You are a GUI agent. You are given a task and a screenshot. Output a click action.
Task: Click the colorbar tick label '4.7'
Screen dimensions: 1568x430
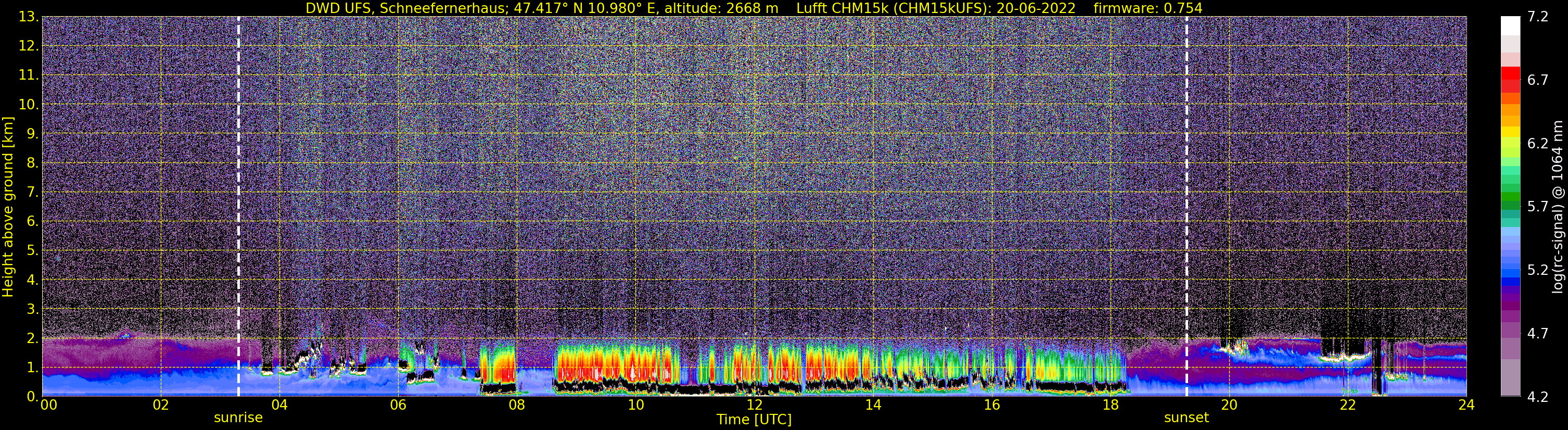tap(1538, 333)
